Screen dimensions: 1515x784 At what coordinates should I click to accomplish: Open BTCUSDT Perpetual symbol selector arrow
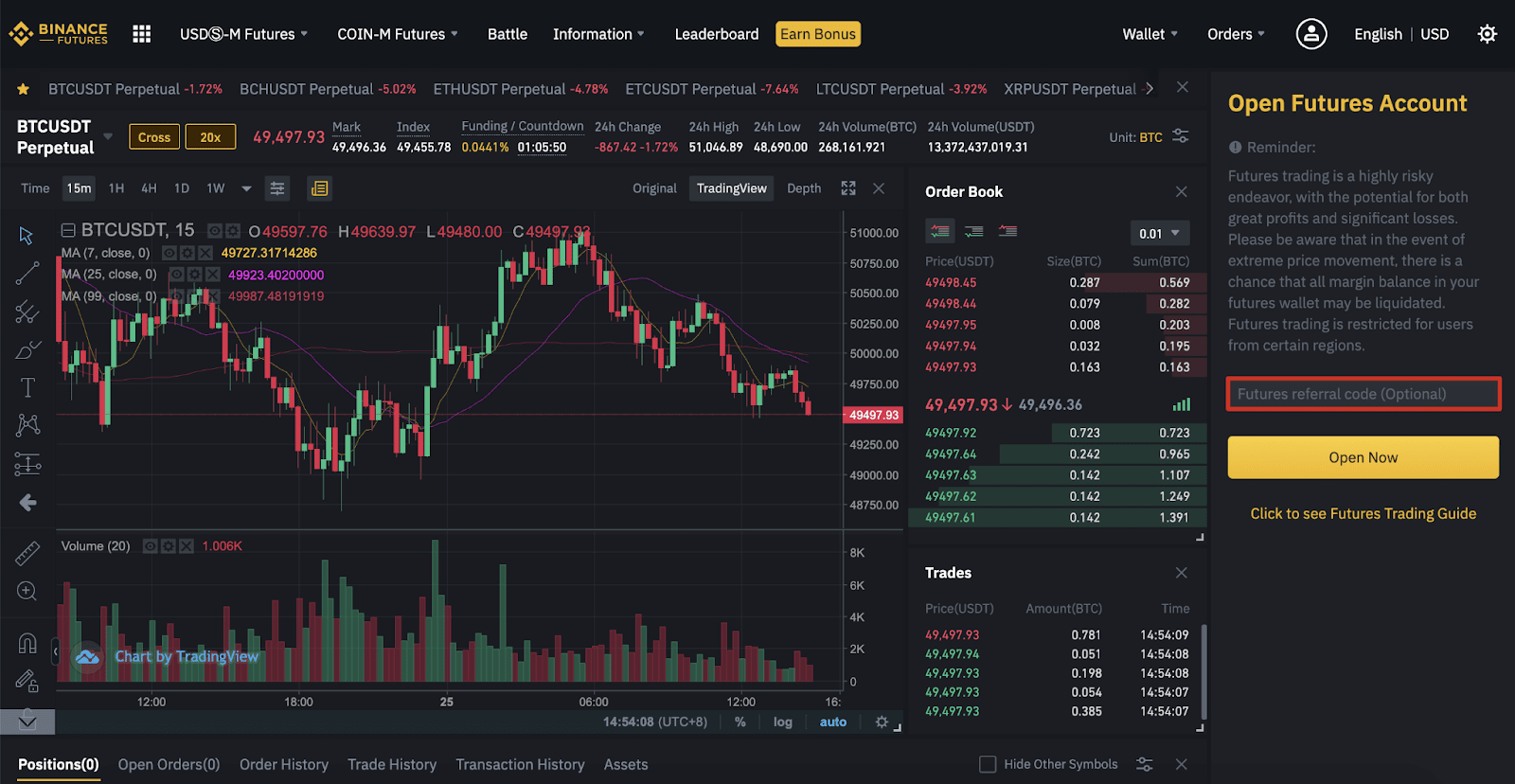coord(108,136)
